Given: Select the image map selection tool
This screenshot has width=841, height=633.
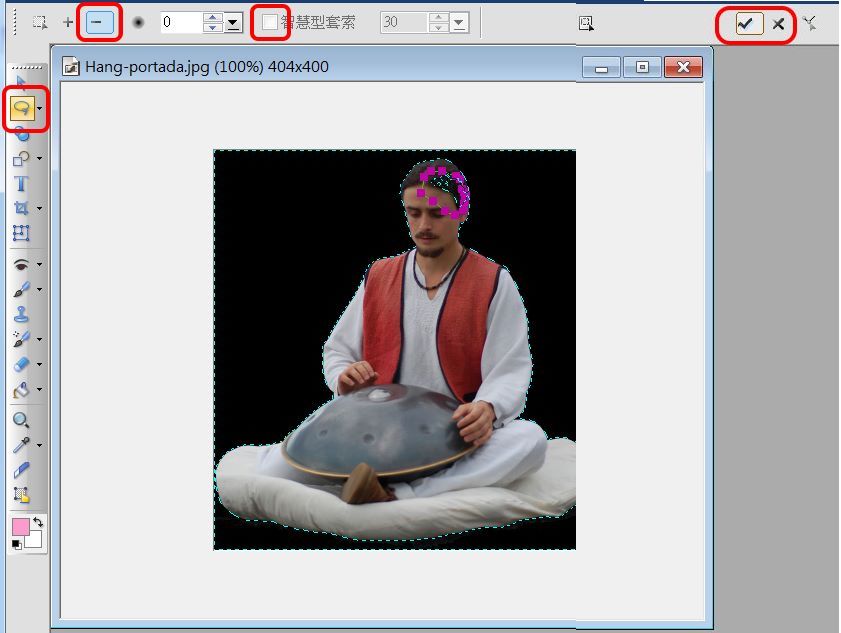Looking at the screenshot, I should point(21,495).
